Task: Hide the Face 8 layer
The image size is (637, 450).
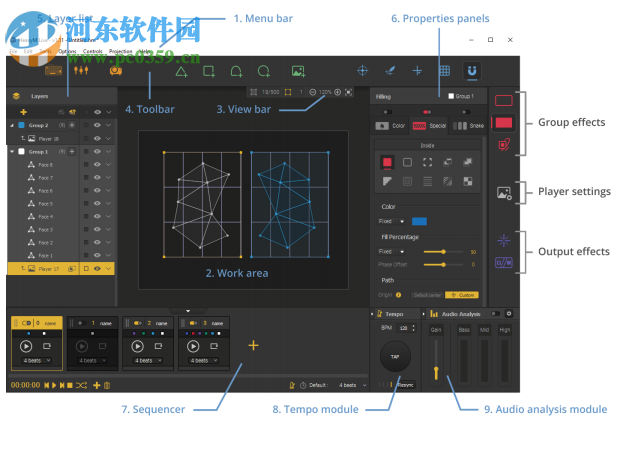Action: click(x=97, y=164)
